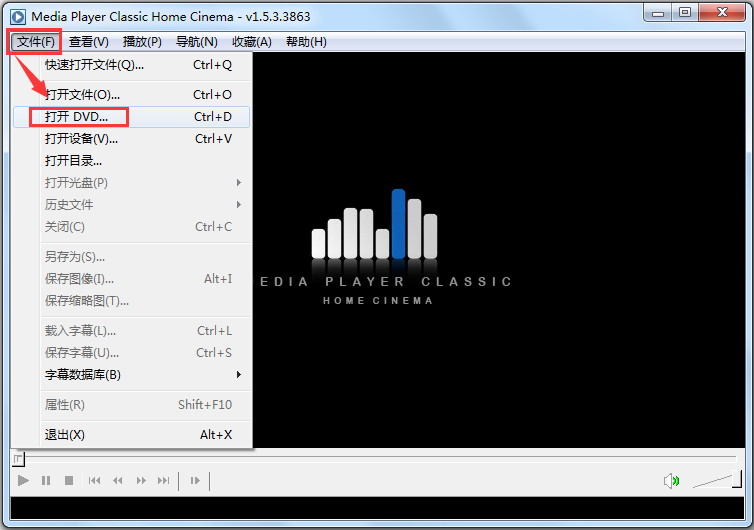Viewport: 754px width, 530px height.
Task: Click the skip to previous icon
Action: coord(95,481)
